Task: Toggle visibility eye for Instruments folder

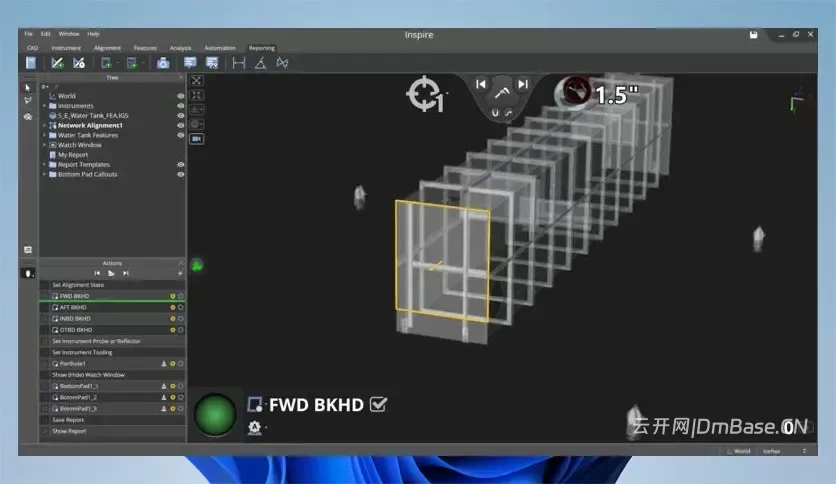Action: click(181, 106)
